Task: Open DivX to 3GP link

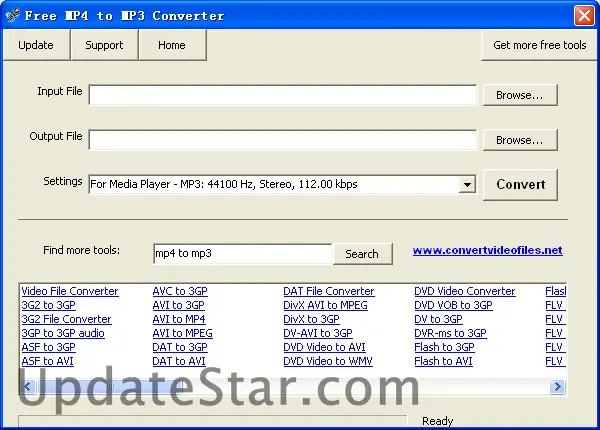Action: (x=311, y=319)
